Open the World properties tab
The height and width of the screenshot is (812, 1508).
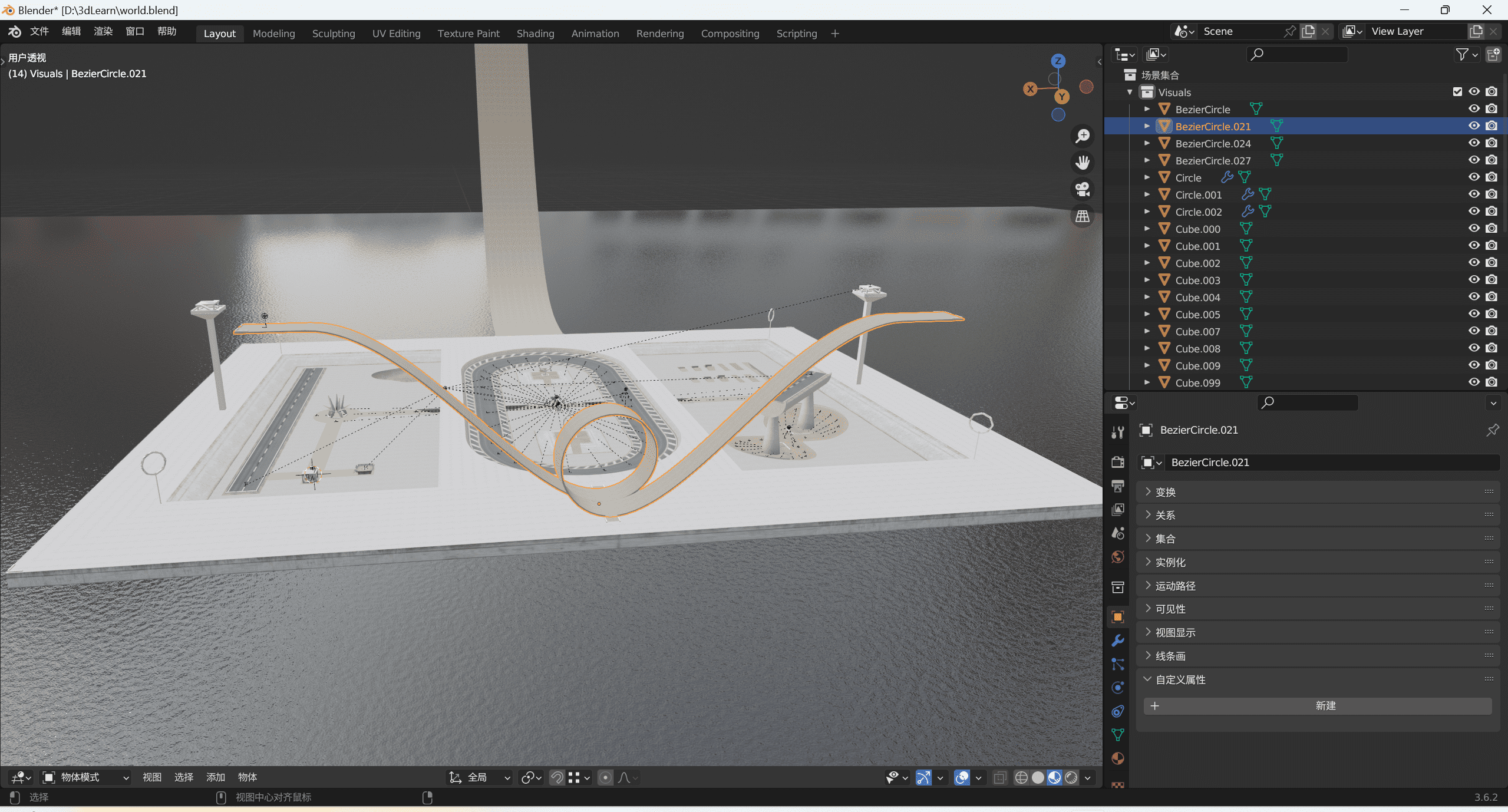(x=1118, y=557)
